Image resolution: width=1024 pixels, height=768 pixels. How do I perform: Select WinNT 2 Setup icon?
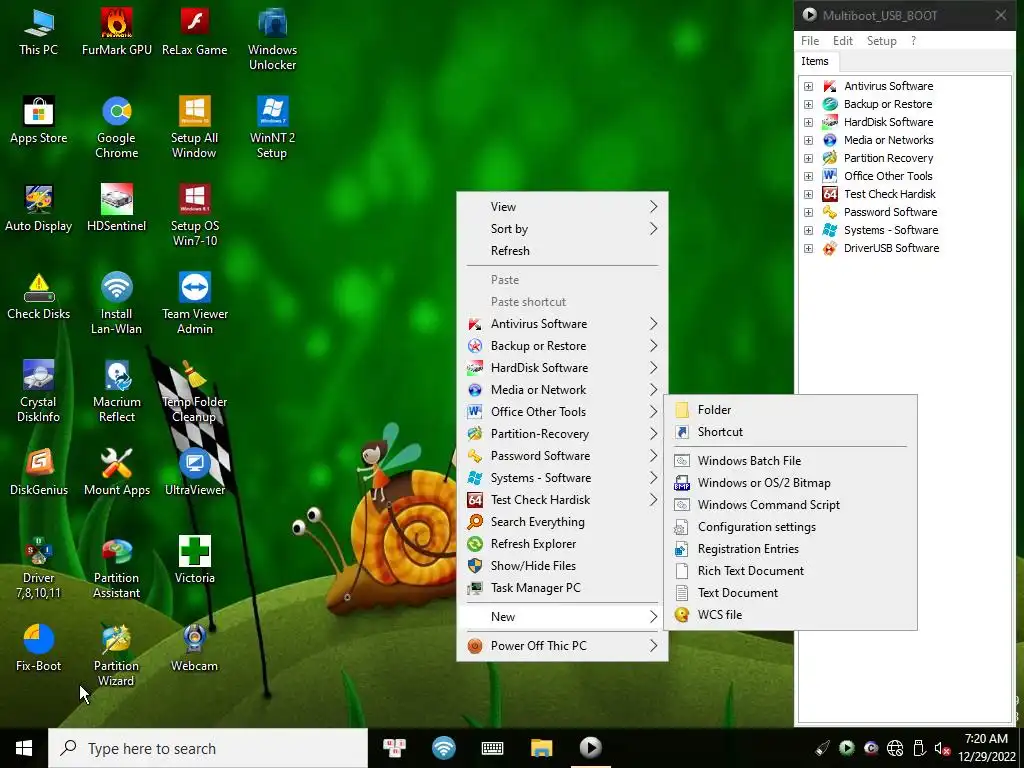tap(272, 127)
